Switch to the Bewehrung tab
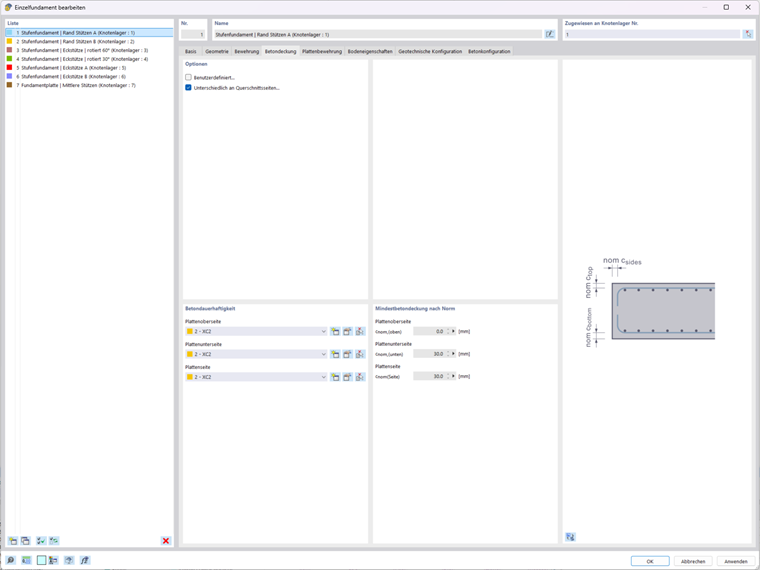The width and height of the screenshot is (760, 570). click(x=247, y=51)
